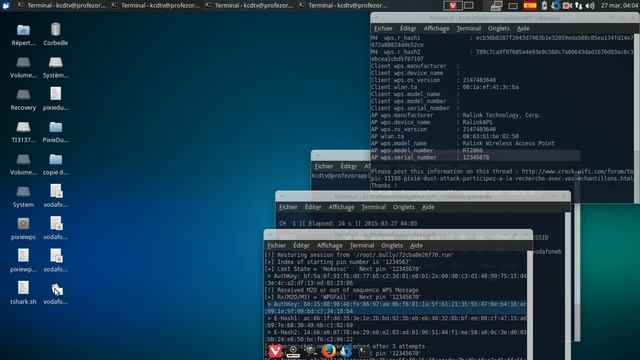
Task: Click the scrollbar of the Elapsed 24 s terminal
Action: pos(568,286)
